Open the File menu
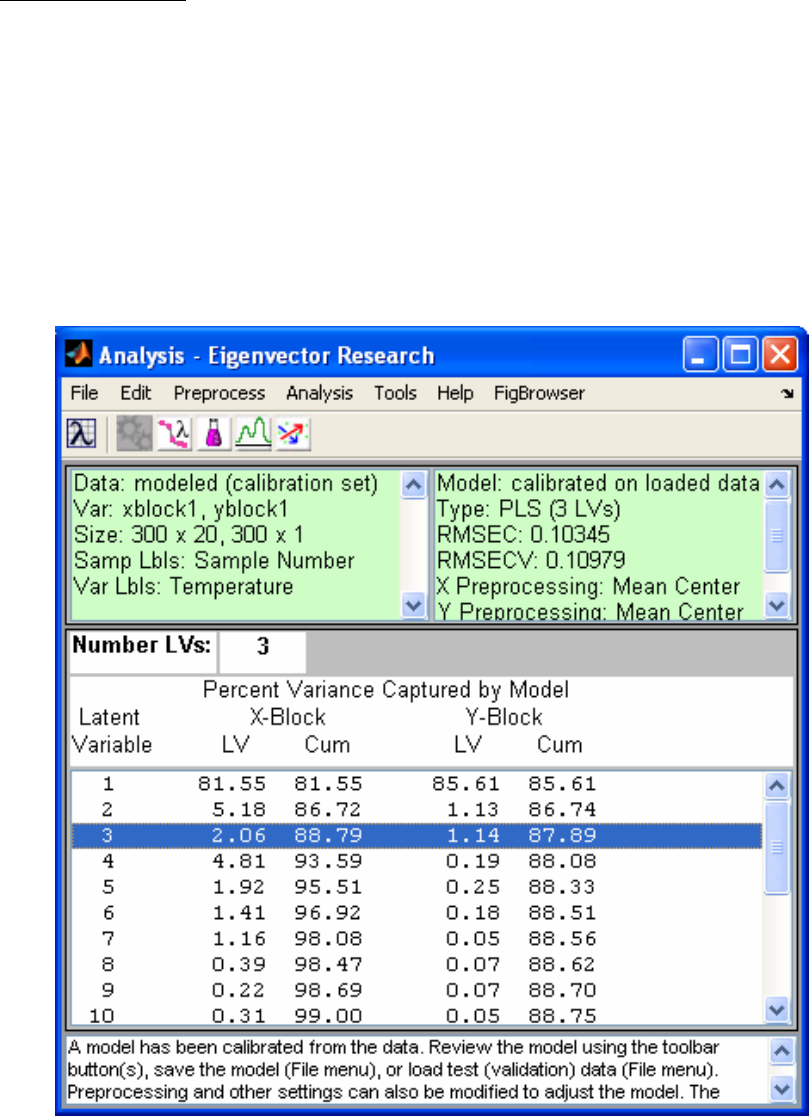 [x=84, y=393]
